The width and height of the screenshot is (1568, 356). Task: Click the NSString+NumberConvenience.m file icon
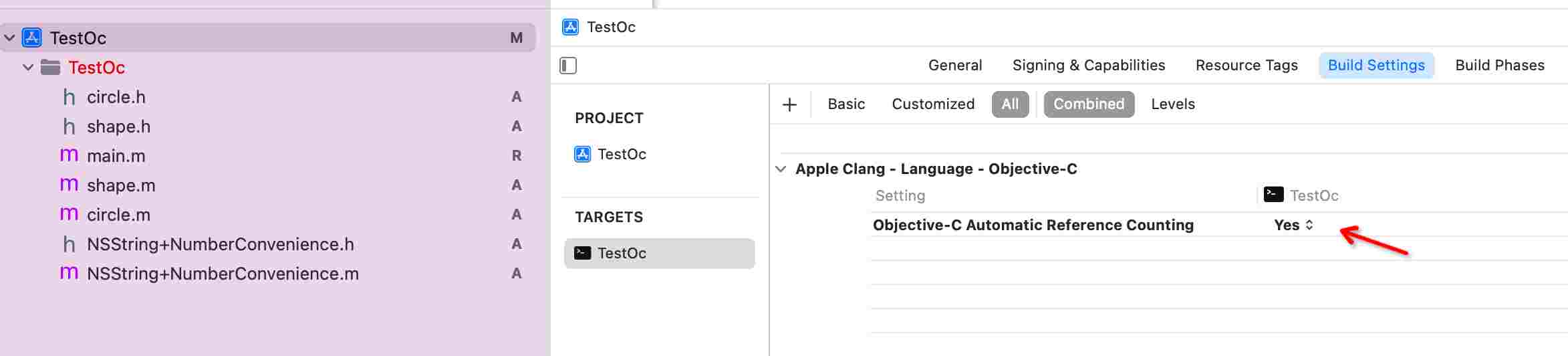click(69, 273)
